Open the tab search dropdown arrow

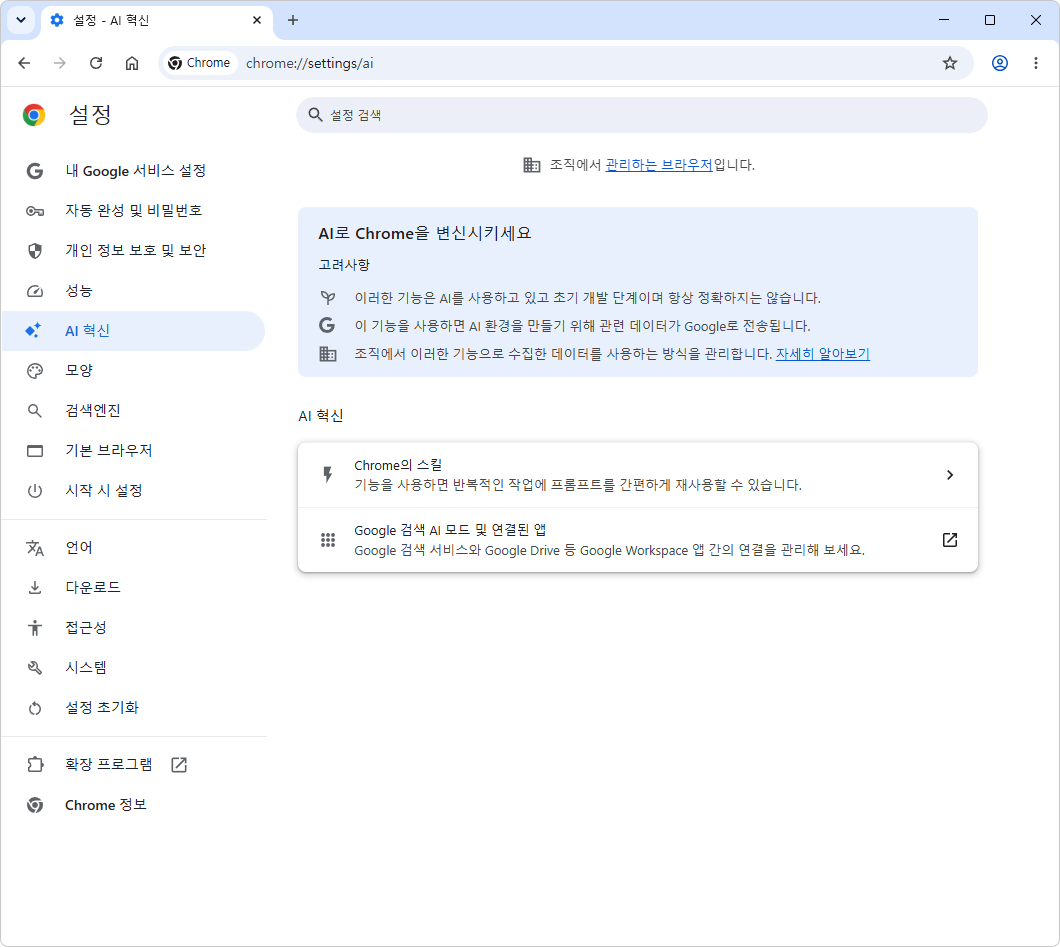pos(21,20)
